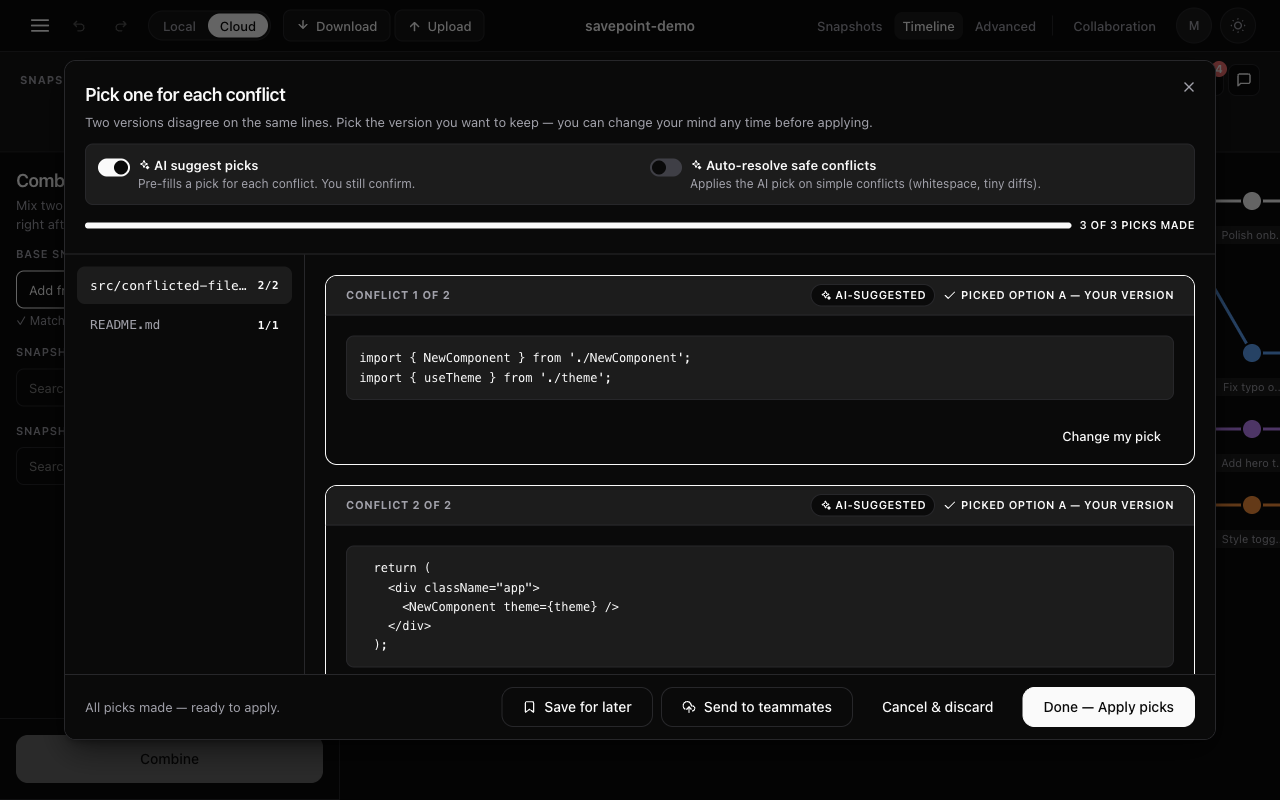Open the Advanced tab
Image resolution: width=1280 pixels, height=800 pixels.
[1005, 26]
